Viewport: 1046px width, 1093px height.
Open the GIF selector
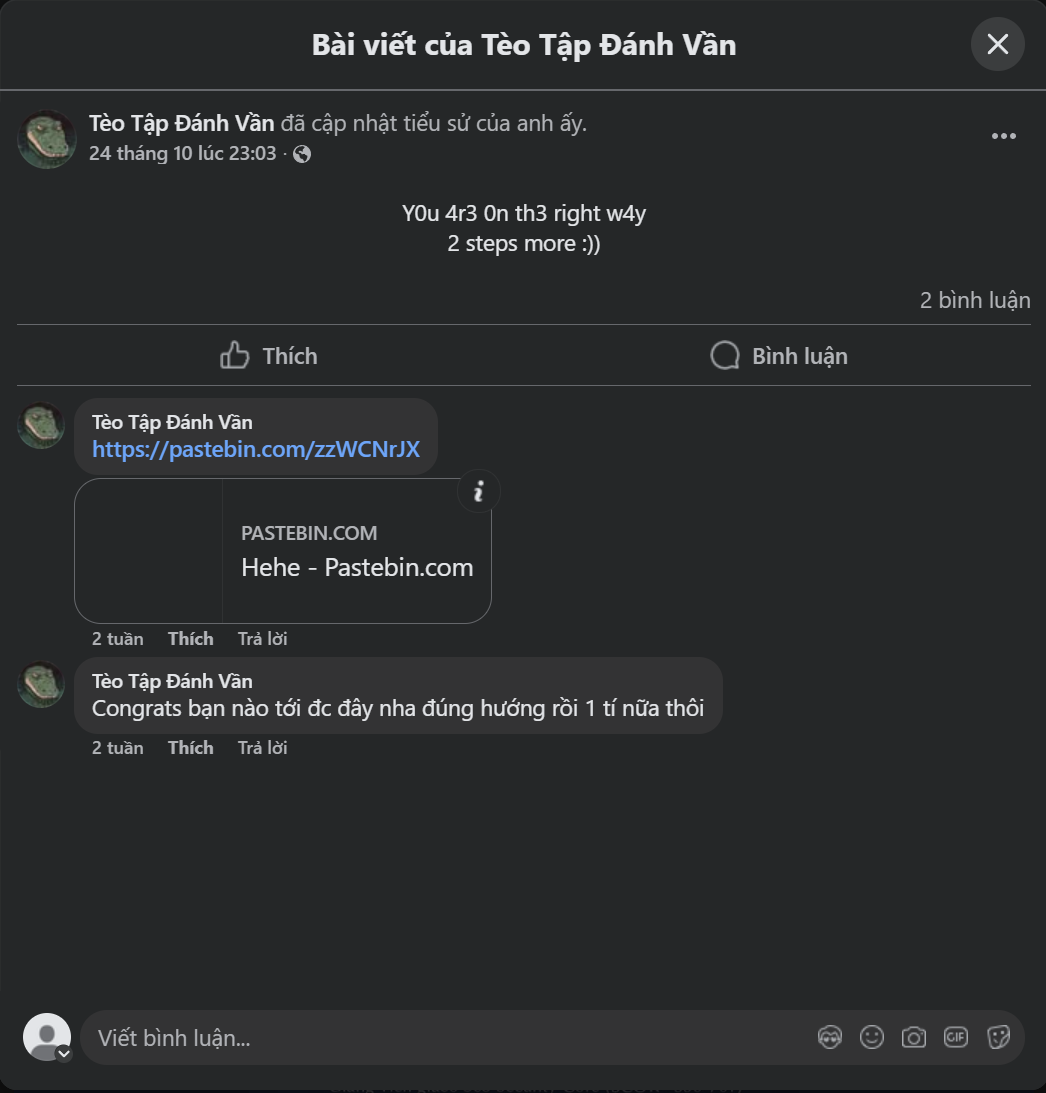click(955, 1037)
